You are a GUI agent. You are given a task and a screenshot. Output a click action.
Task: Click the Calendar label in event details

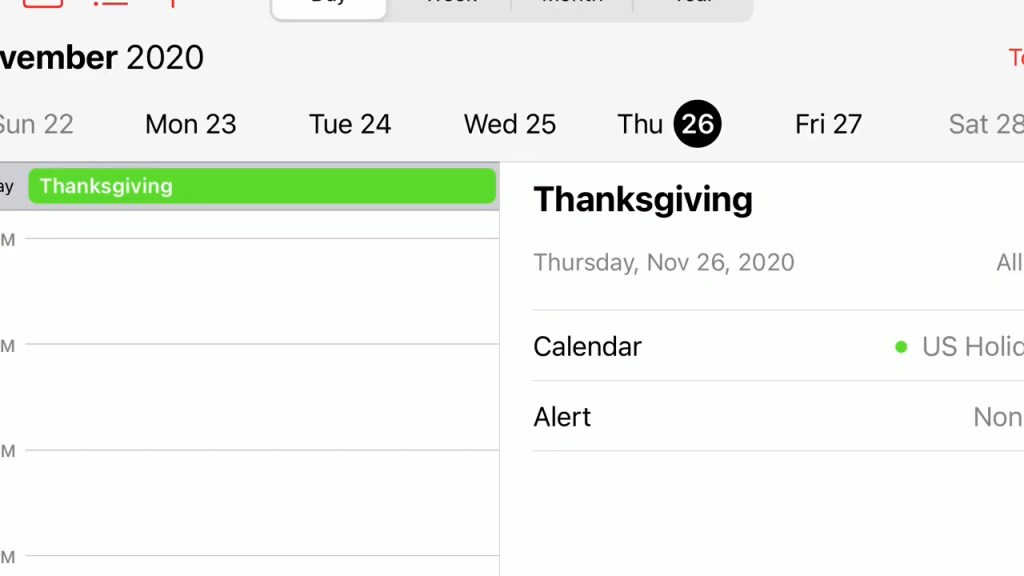click(587, 347)
